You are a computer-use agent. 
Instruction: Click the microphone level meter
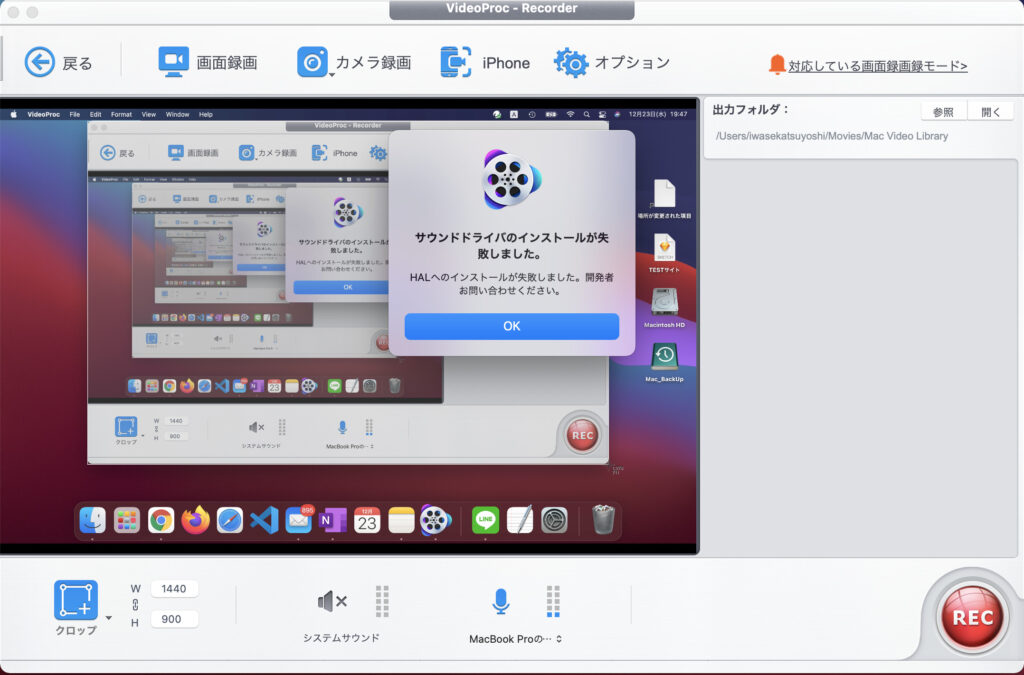click(x=553, y=601)
